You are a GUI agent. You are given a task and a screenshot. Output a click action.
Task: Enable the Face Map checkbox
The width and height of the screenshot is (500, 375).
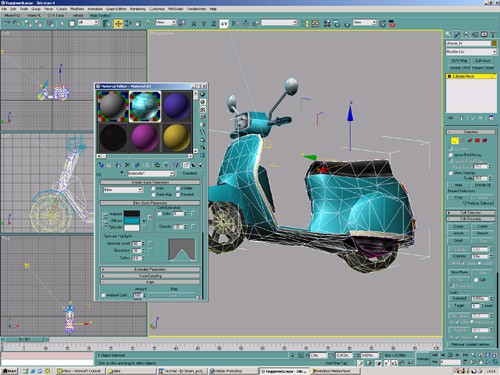tap(153, 194)
